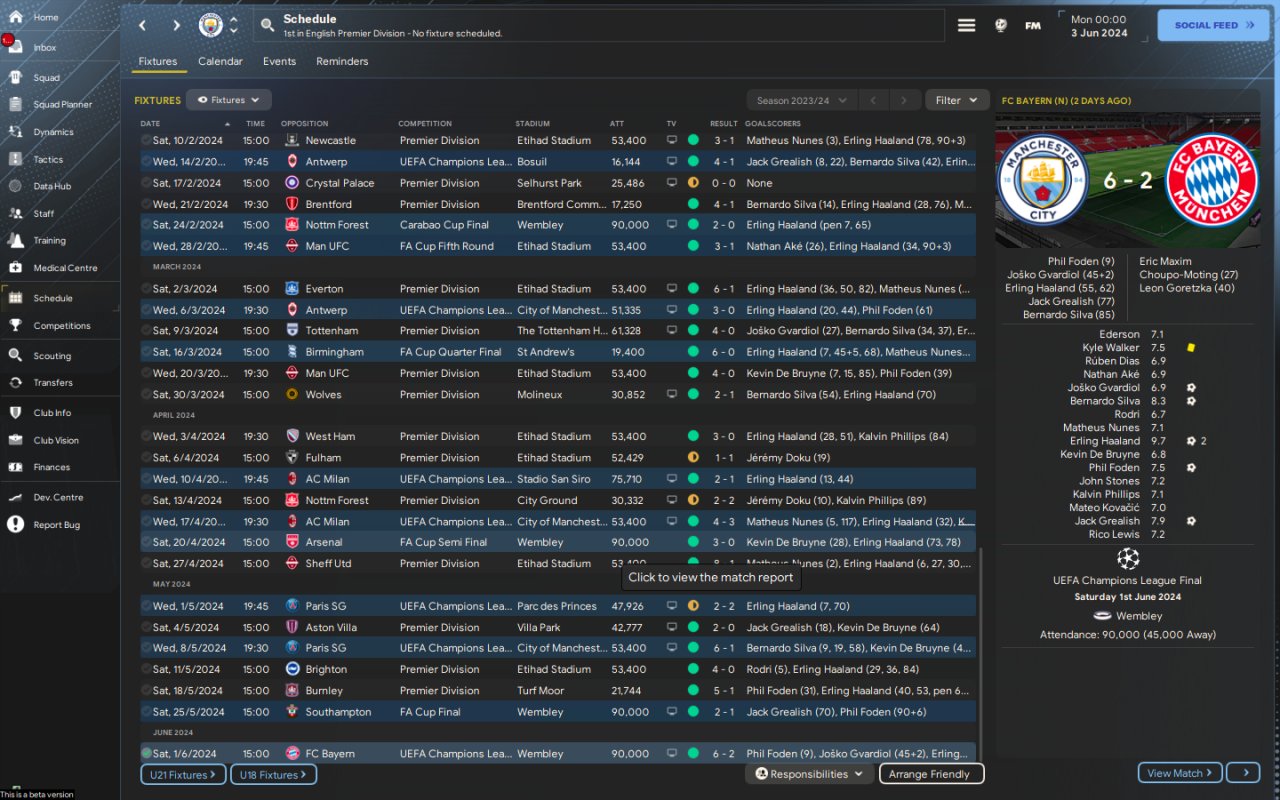Open the Filter dropdown
Screen dimensions: 1280x800
[957, 100]
